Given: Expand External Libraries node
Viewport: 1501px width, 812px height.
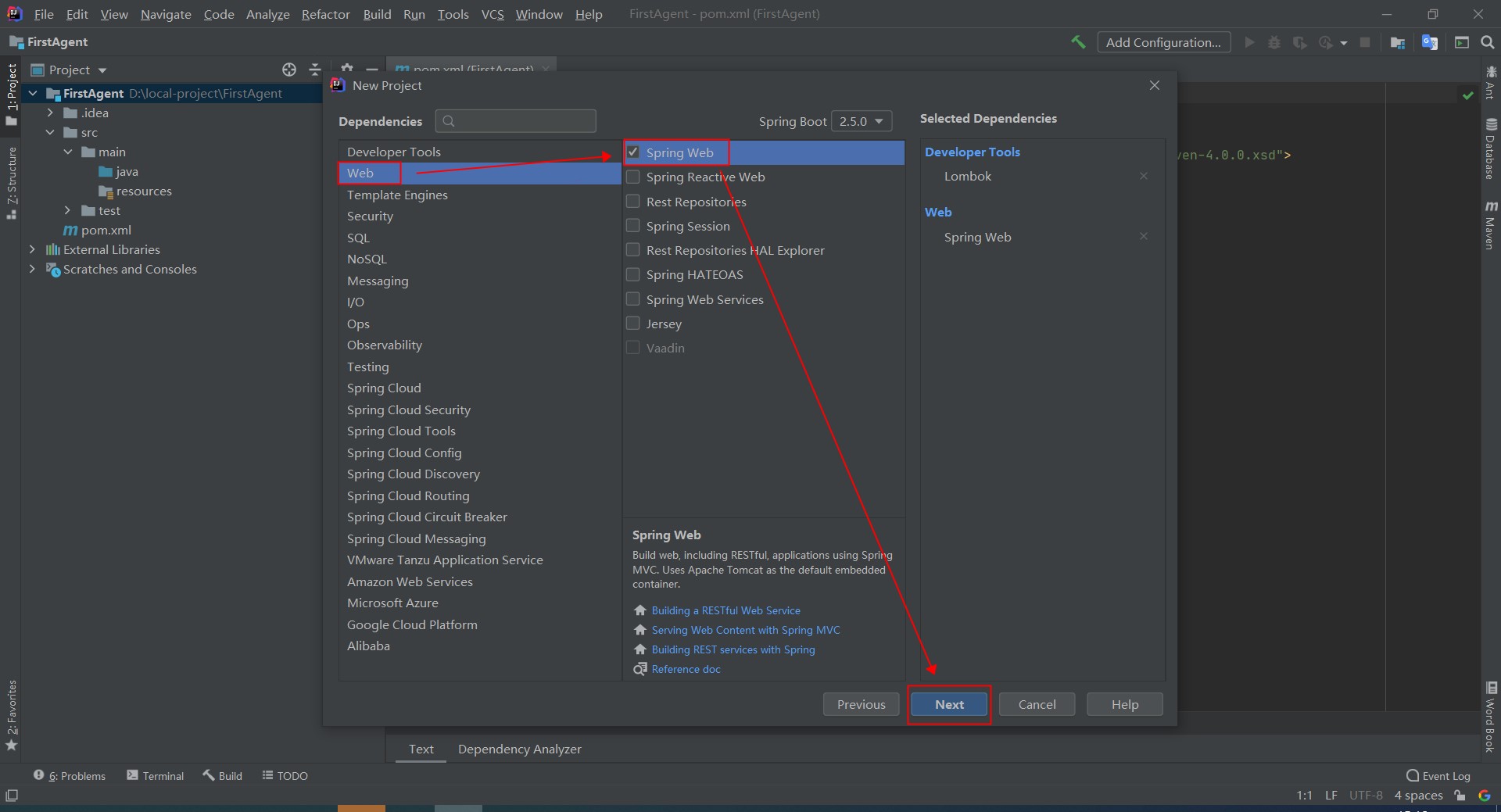Looking at the screenshot, I should (x=32, y=249).
